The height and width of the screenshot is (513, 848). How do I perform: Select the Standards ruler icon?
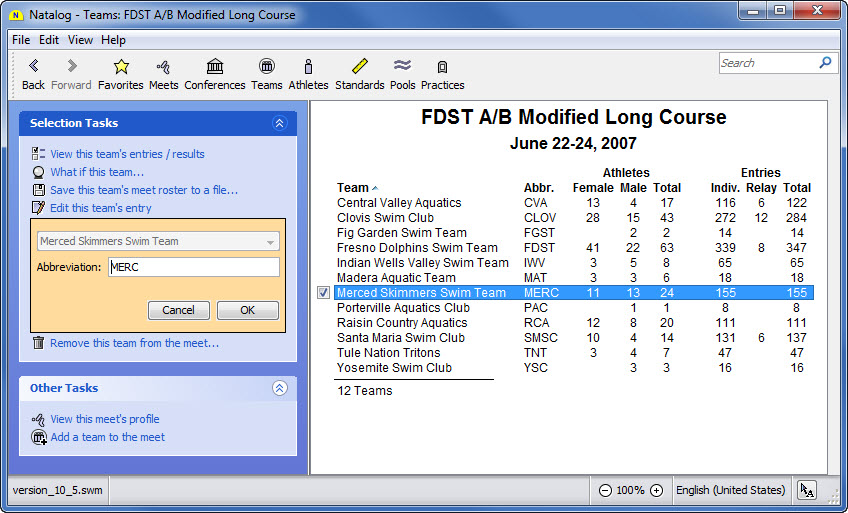[x=359, y=67]
